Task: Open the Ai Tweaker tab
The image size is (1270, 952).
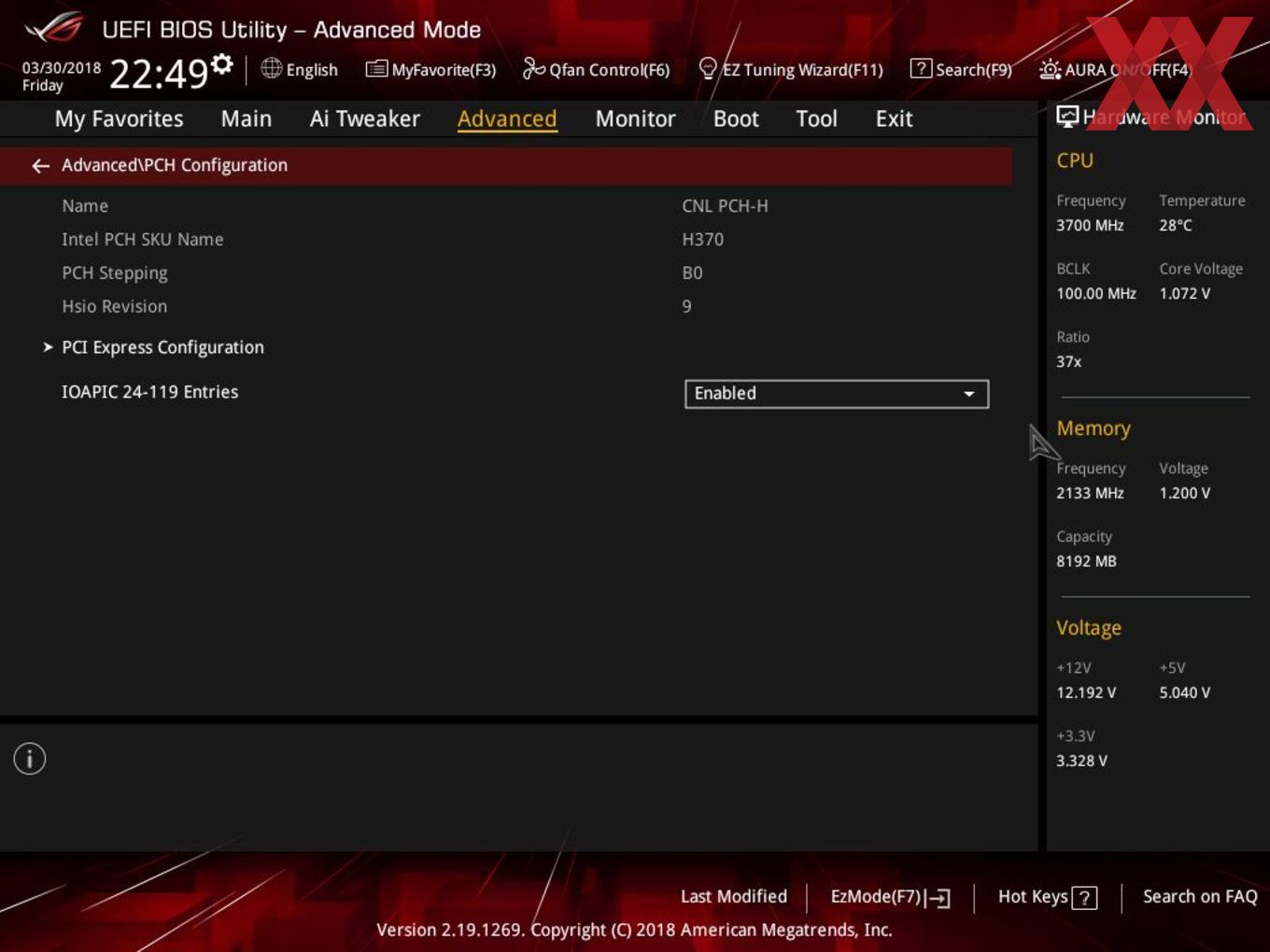Action: coord(365,119)
